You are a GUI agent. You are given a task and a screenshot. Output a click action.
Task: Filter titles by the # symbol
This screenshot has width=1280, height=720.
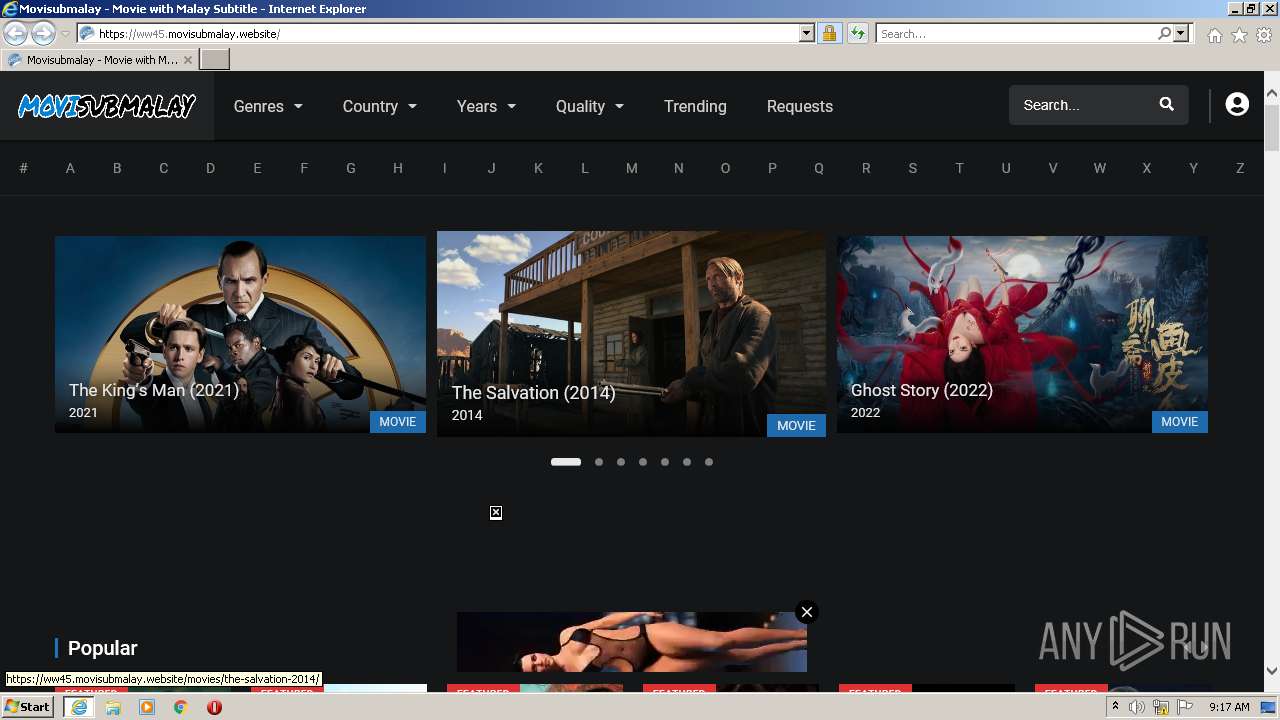pos(23,168)
